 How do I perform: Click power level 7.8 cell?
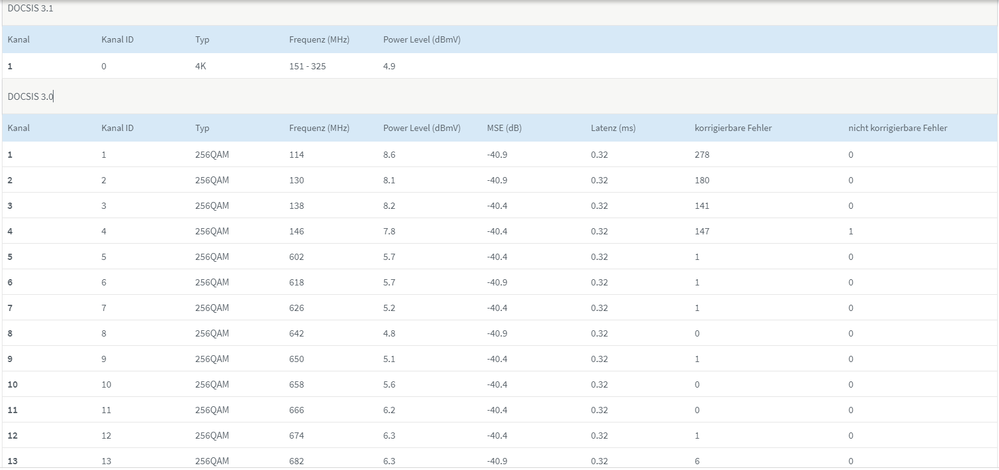click(389, 231)
